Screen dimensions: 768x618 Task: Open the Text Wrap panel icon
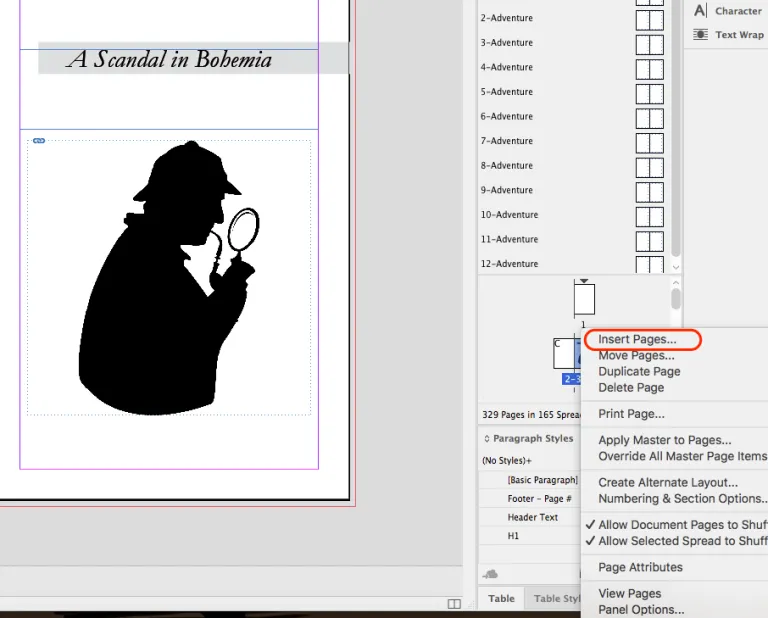tap(700, 34)
